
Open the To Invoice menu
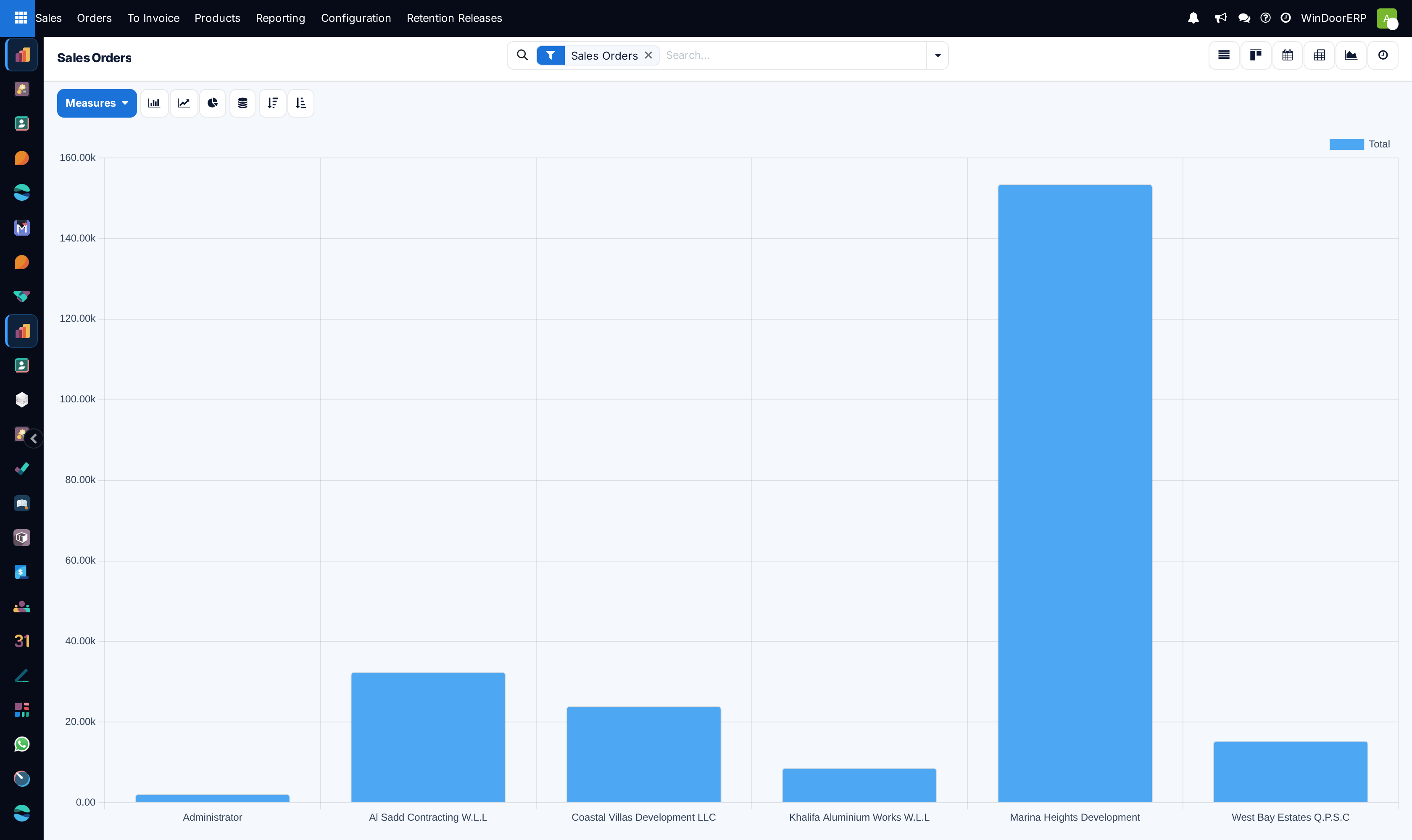coord(153,18)
